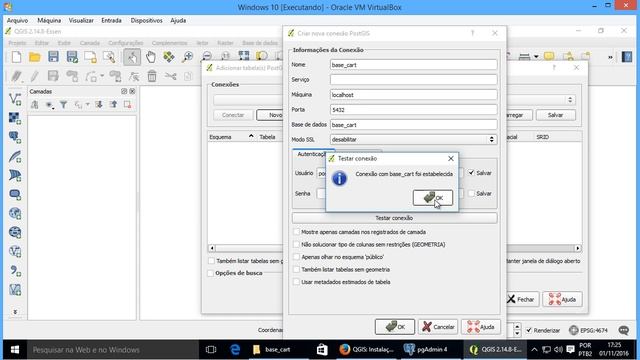
Task: Select the Pan Map hand tool
Action: click(x=151, y=57)
